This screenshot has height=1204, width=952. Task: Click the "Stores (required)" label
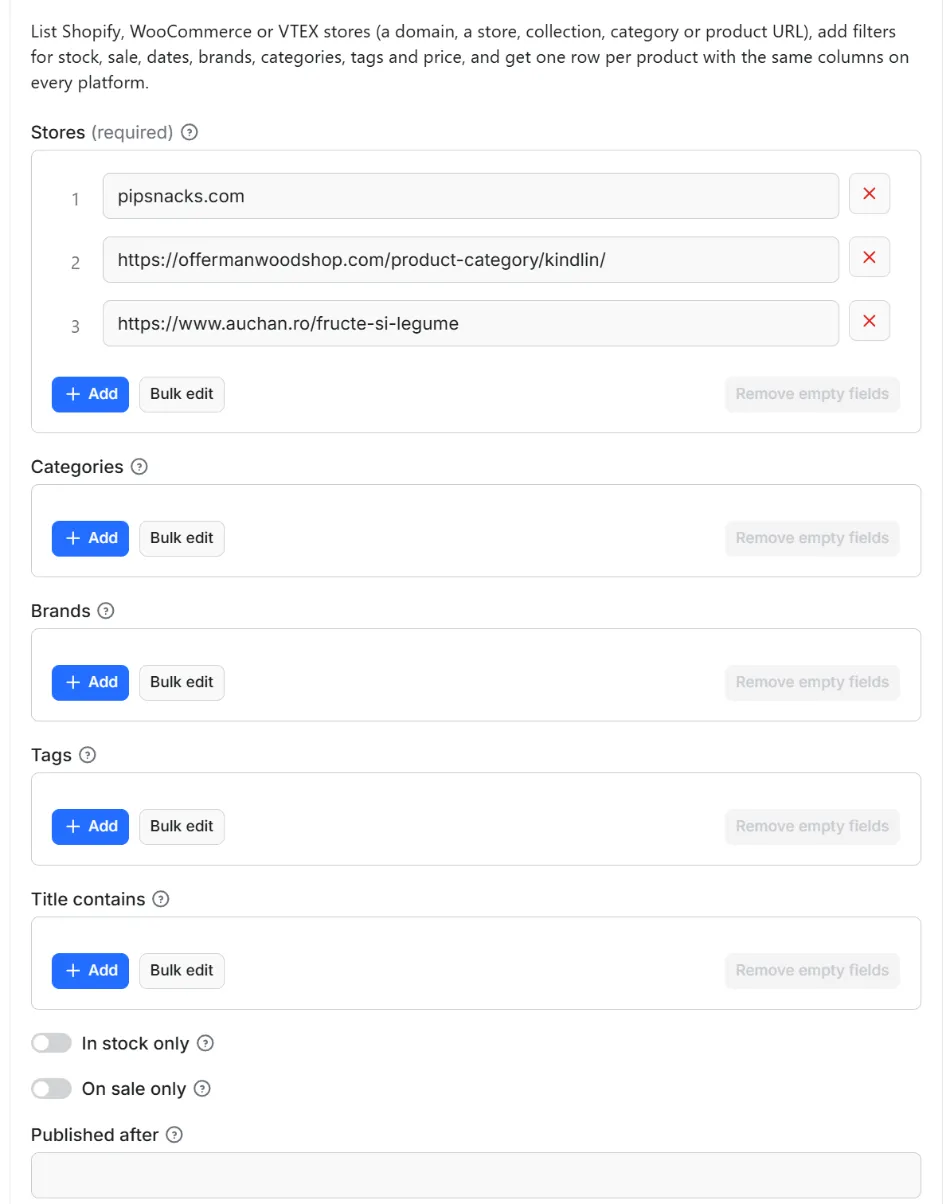point(102,132)
